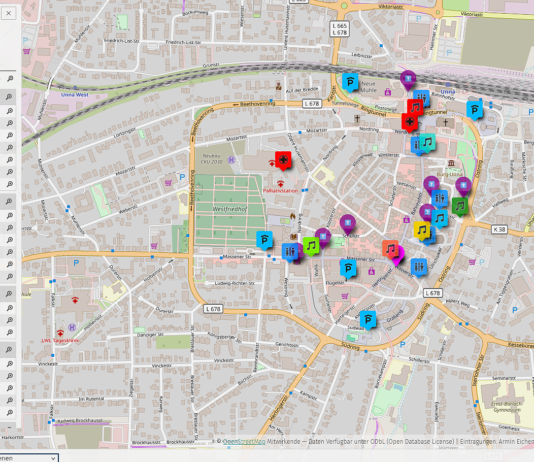Image resolution: width=534 pixels, height=462 pixels.
Task: Click the Palliativstation label on the map
Action: coord(280,191)
